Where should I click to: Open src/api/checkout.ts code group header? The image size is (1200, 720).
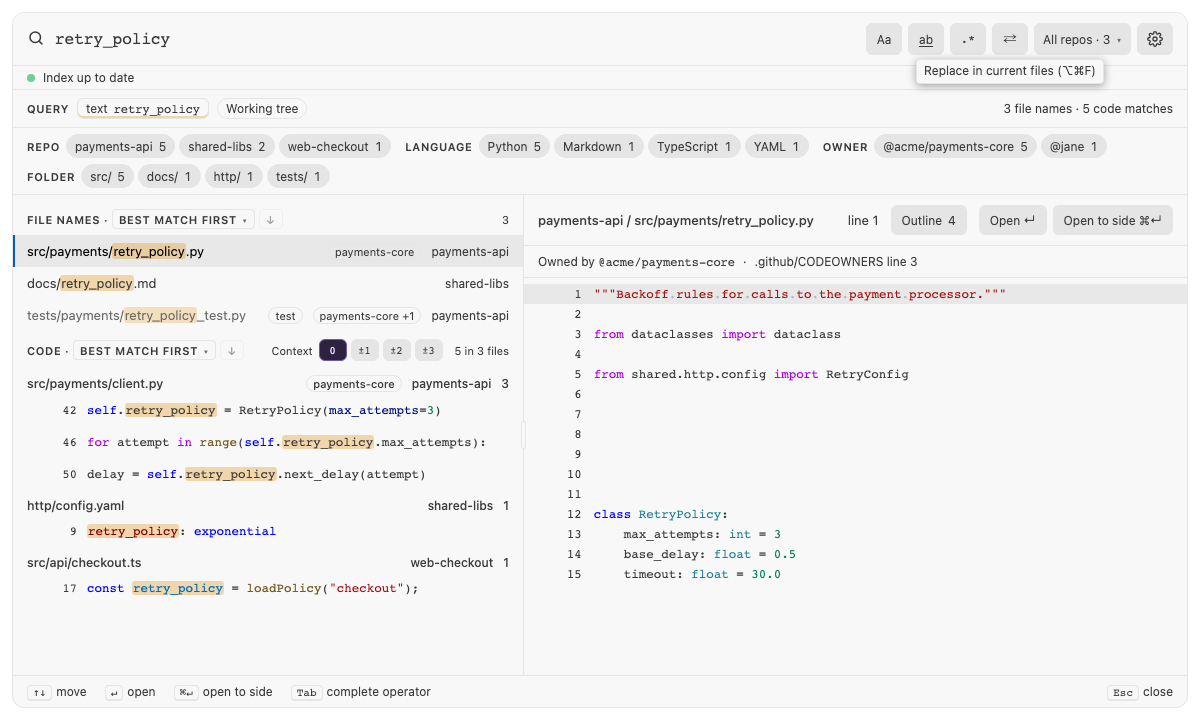point(268,563)
